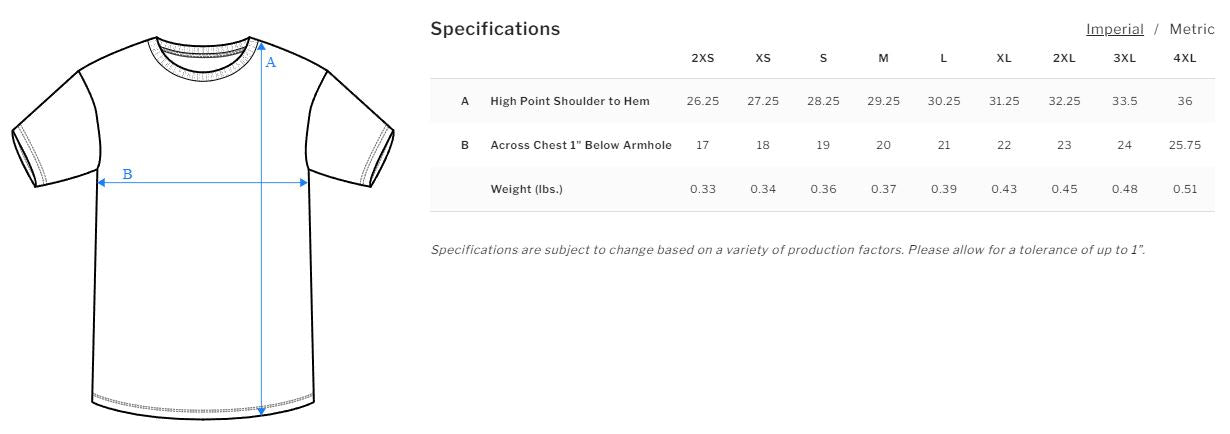The image size is (1230, 434).
Task: Click the 3XL size column header
Action: tap(1124, 58)
